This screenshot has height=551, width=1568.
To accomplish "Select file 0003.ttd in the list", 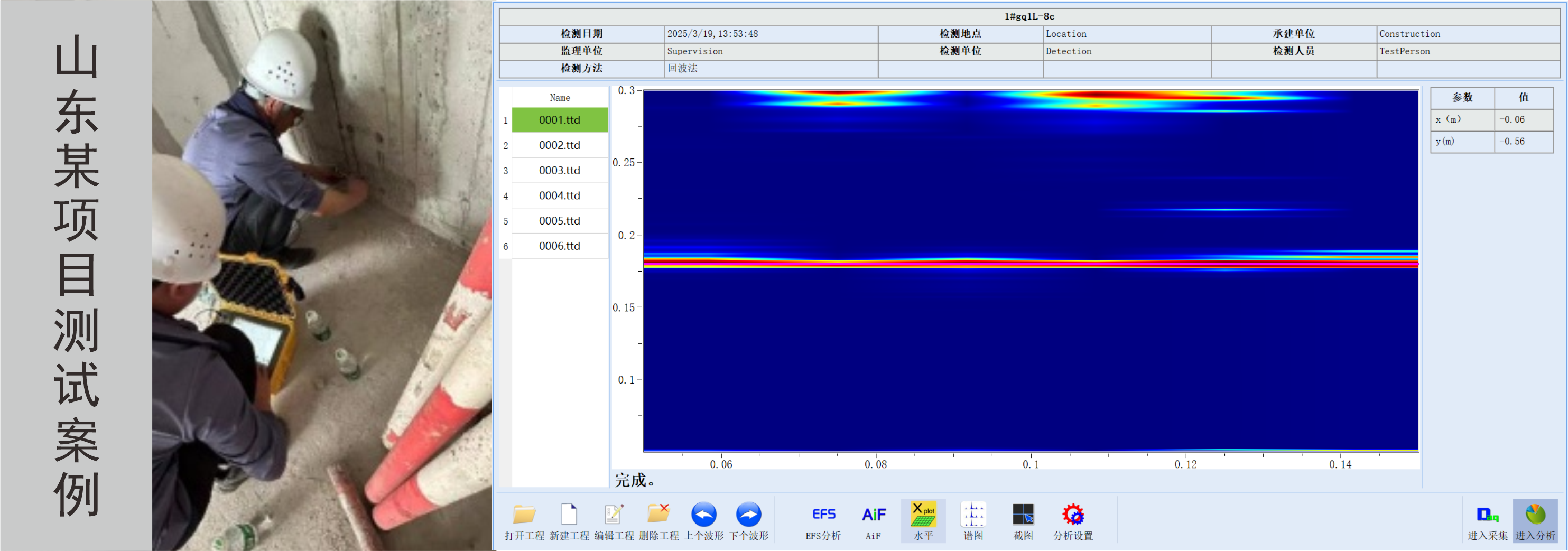I will tap(559, 171).
